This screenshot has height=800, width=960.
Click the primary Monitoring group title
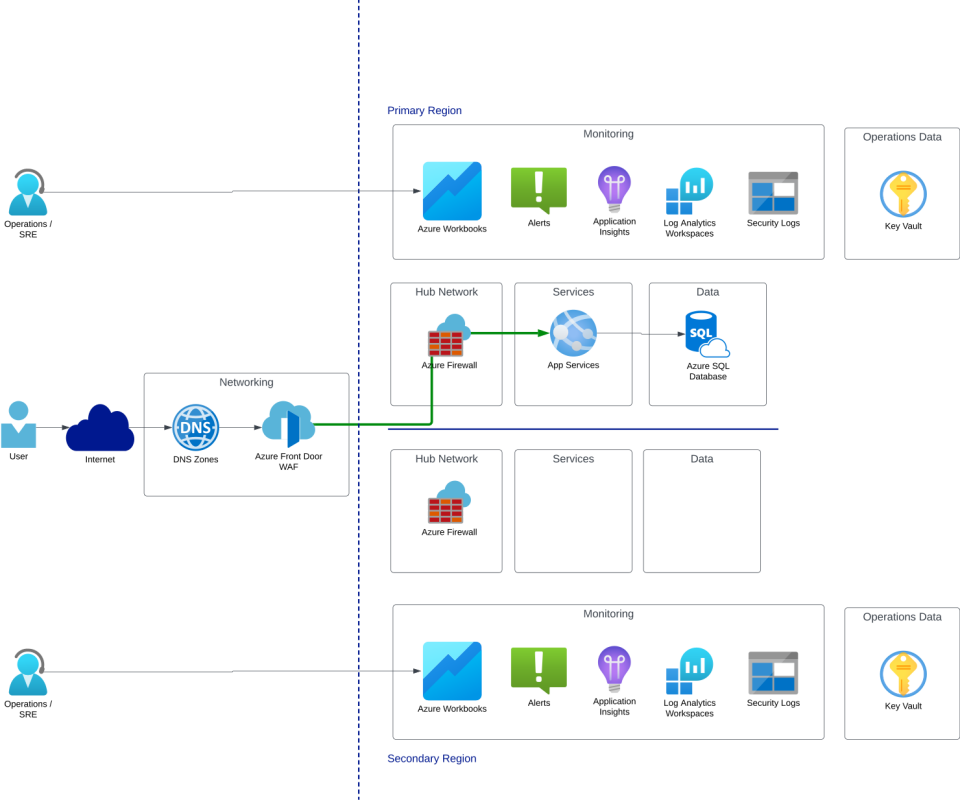pos(608,133)
